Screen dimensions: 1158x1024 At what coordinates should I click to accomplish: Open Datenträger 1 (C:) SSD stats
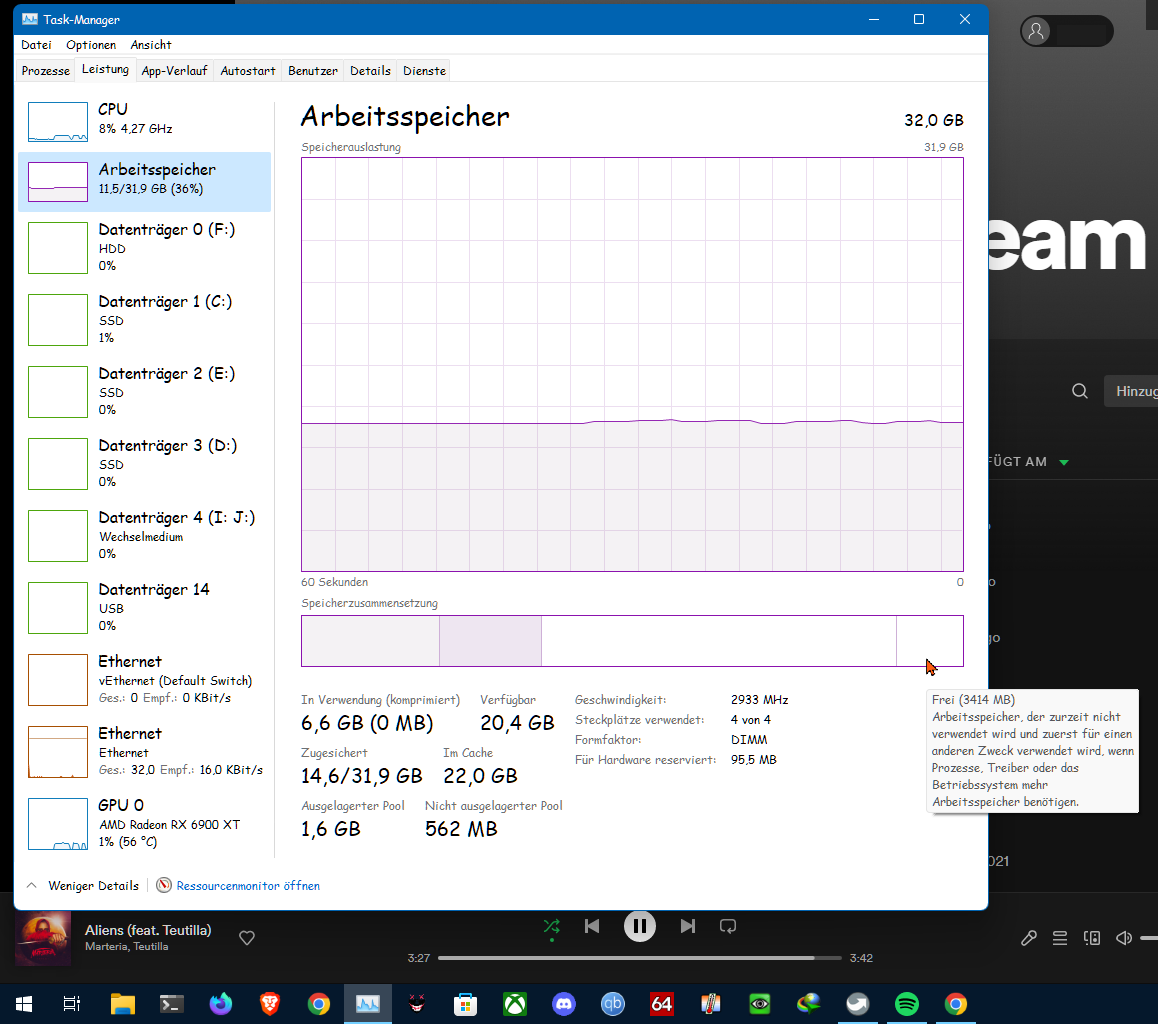(145, 319)
